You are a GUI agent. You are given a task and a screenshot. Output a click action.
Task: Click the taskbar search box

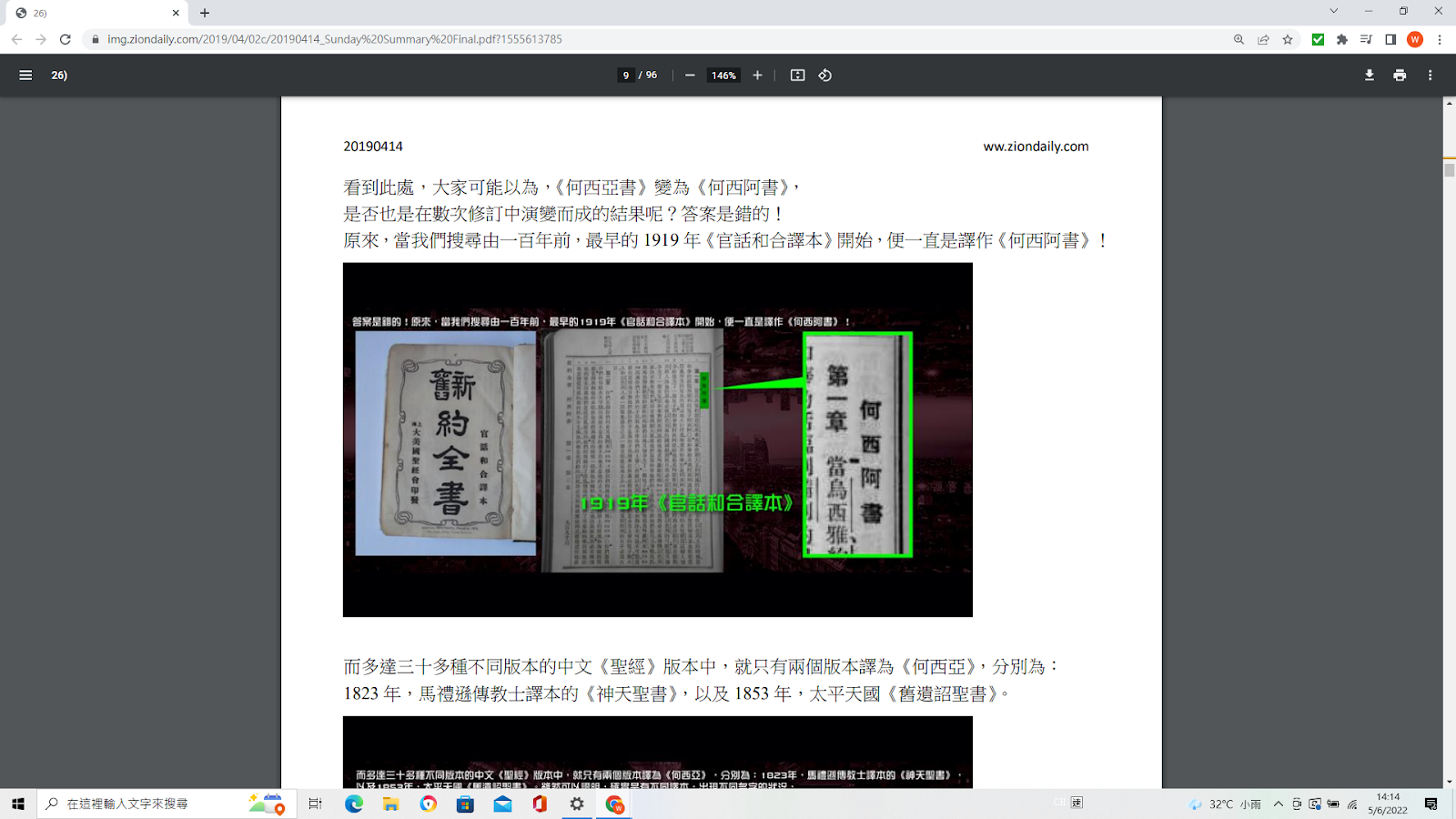point(165,804)
